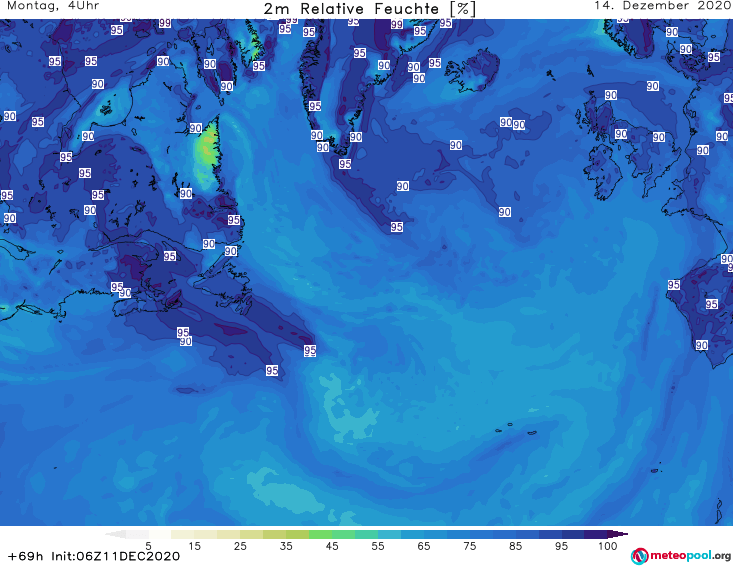Click the '90' contour label over southern Portugal
The image size is (733, 566).
pos(702,345)
